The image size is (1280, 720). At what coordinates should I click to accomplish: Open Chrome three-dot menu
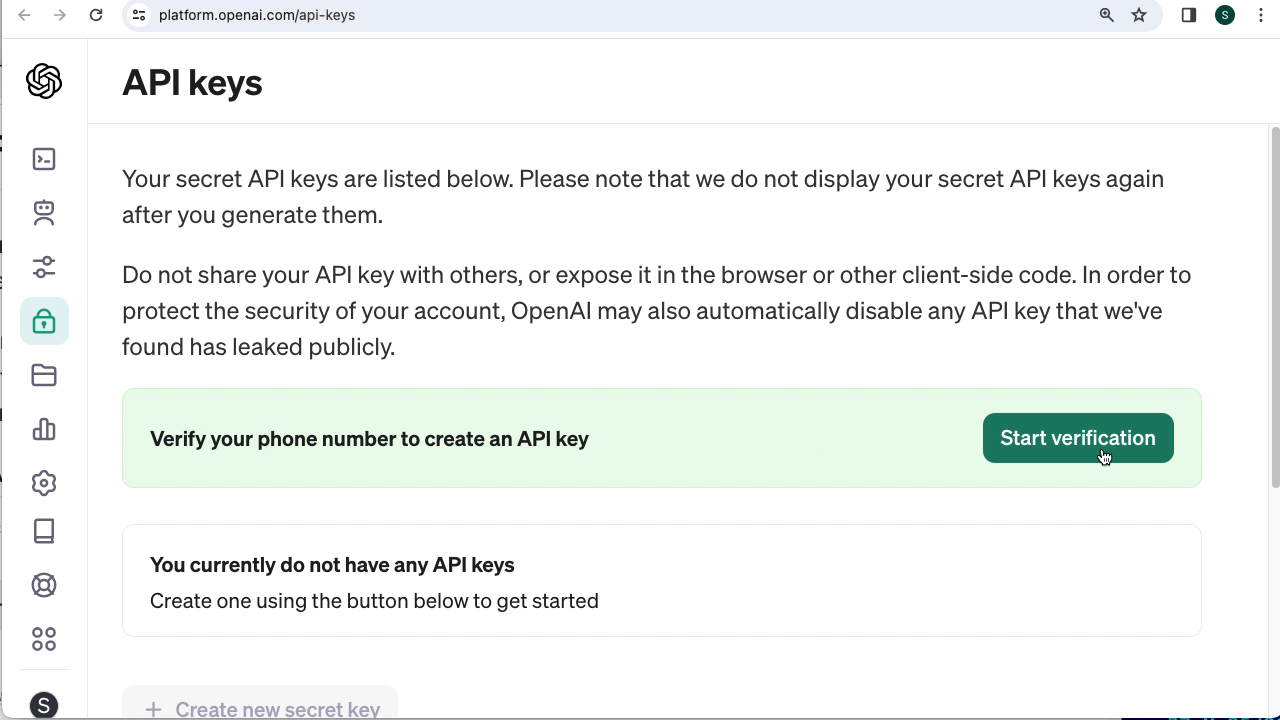[x=1261, y=15]
